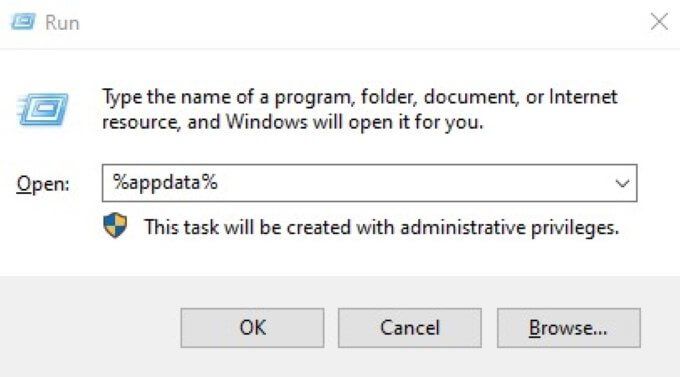Click blank white space below the shield notice
This screenshot has width=680, height=377.
tap(347, 258)
